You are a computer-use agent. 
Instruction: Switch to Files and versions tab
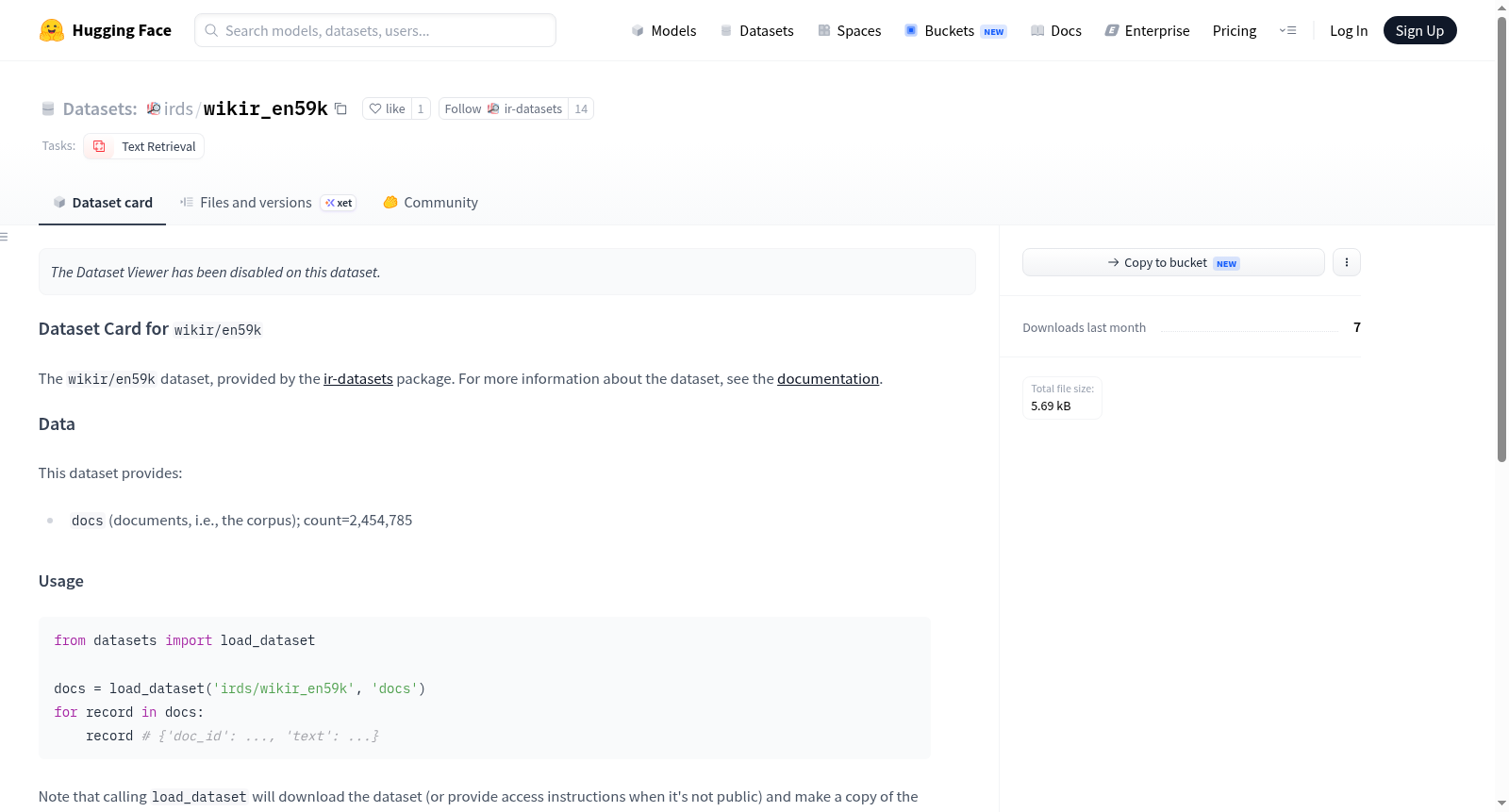click(268, 202)
